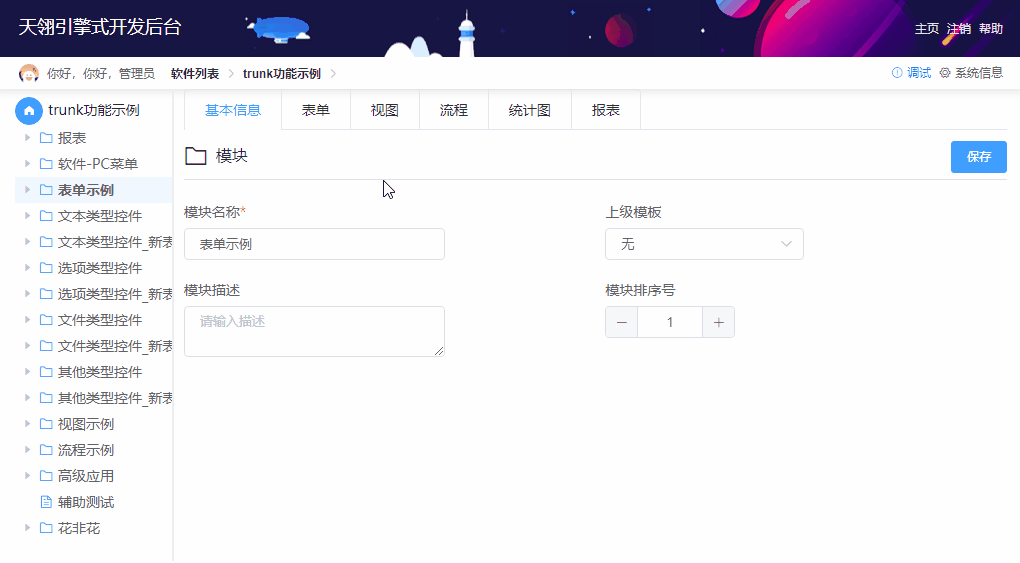
Task: Click the user avatar icon
Action: [29, 73]
